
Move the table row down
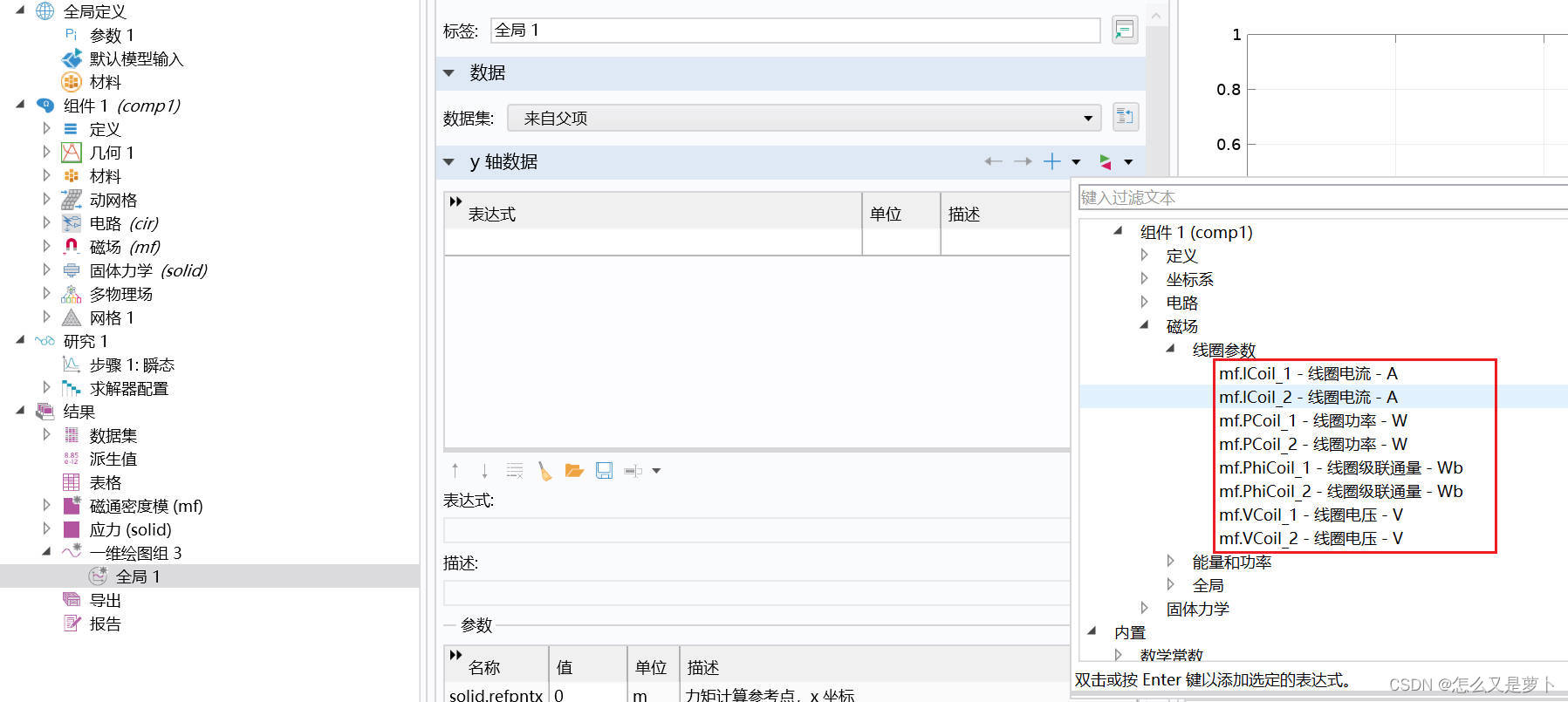(x=484, y=471)
